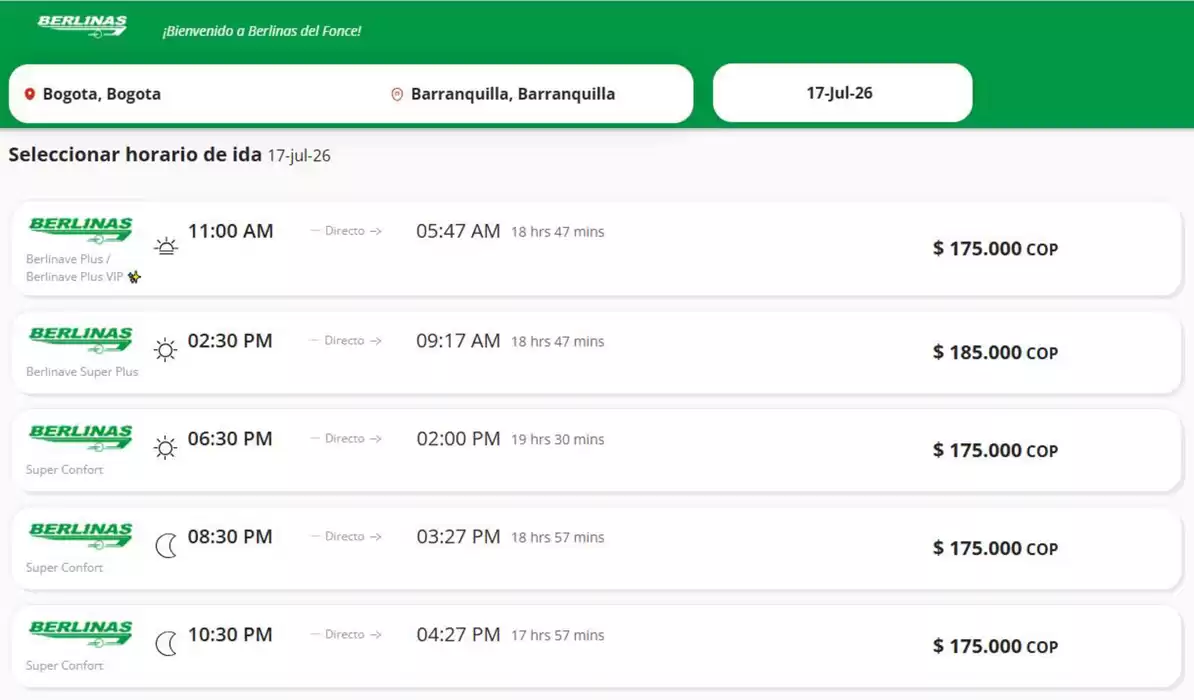Click the sunrise icon next to 11:00 AM
Screen dimensions: 1194x700
click(166, 246)
